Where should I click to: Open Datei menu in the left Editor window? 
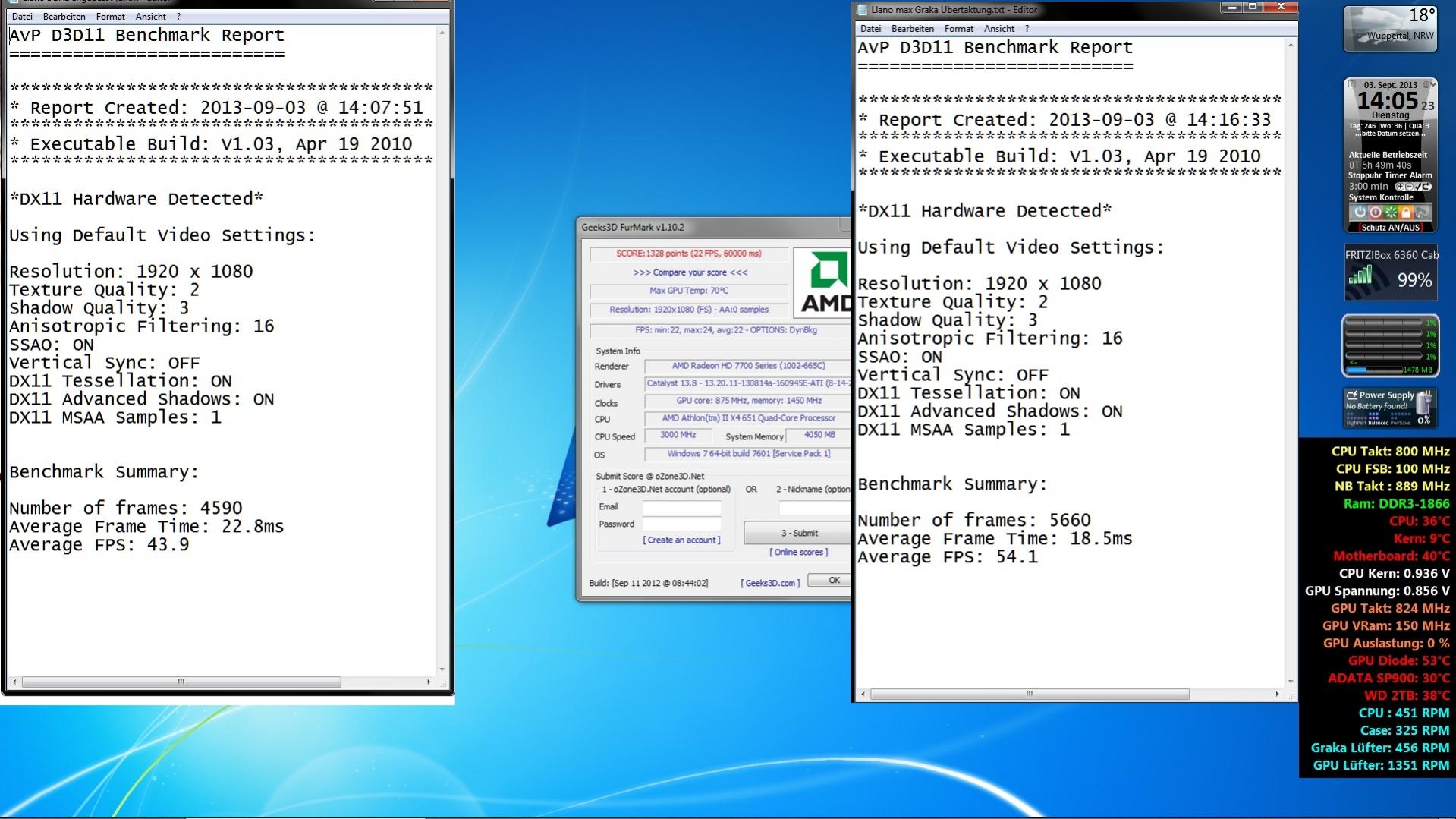[x=22, y=16]
